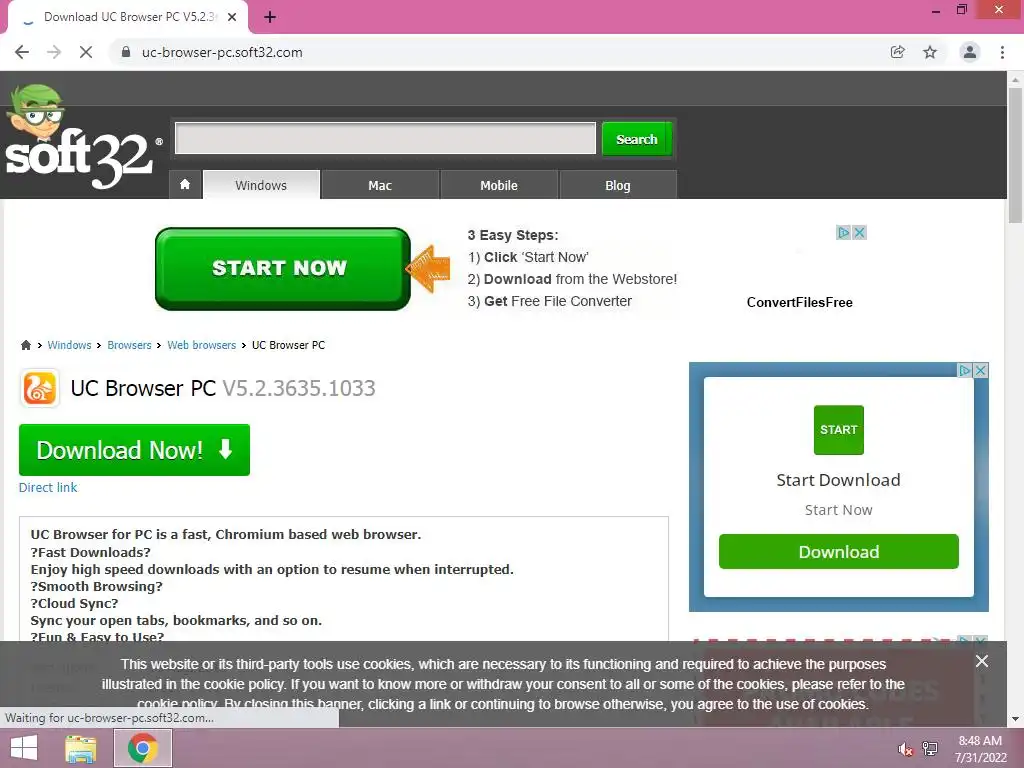The width and height of the screenshot is (1024, 768).
Task: Click the green Download Now! button
Action: [135, 450]
